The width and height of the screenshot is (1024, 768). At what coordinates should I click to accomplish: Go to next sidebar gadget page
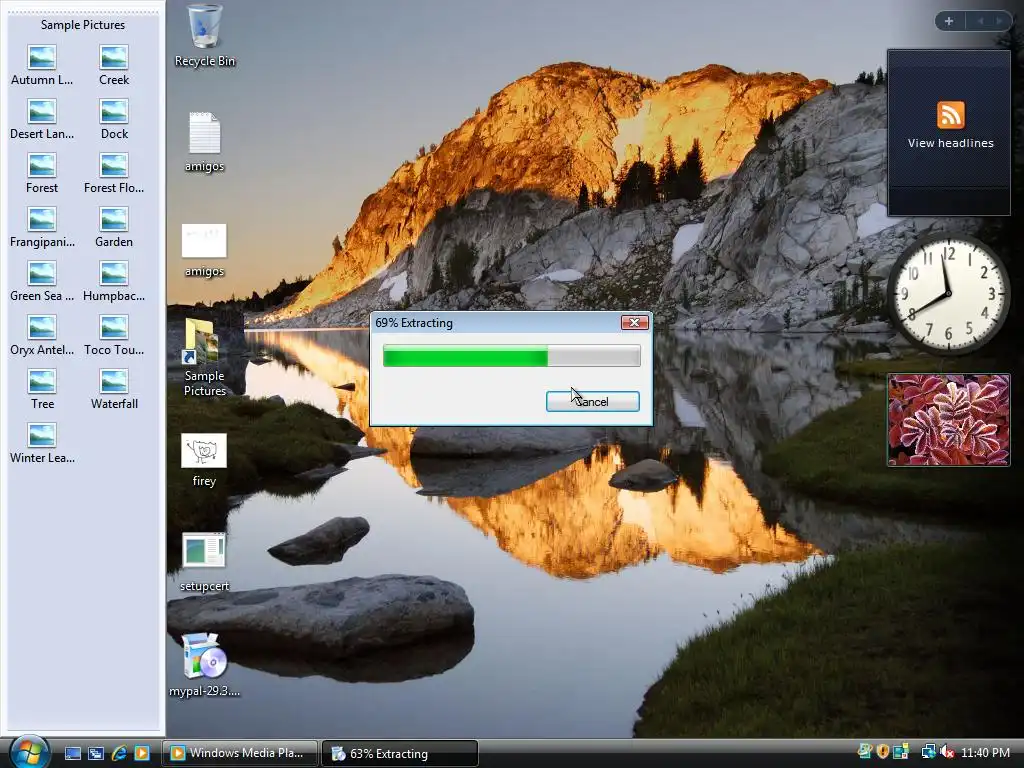(x=999, y=21)
